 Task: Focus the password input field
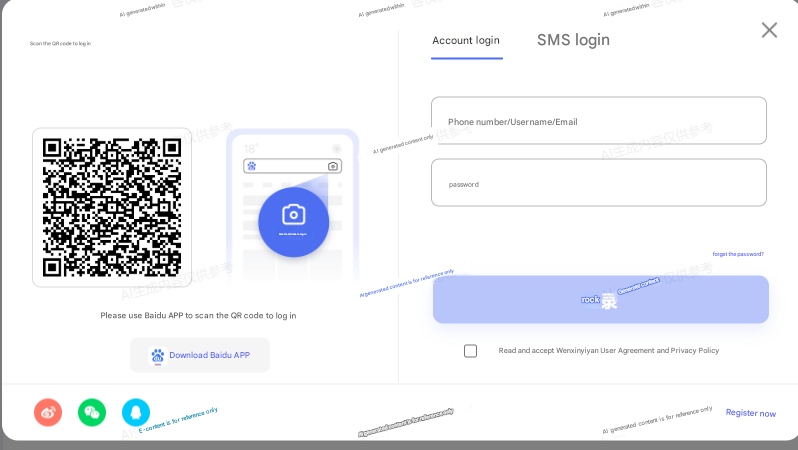pos(598,183)
